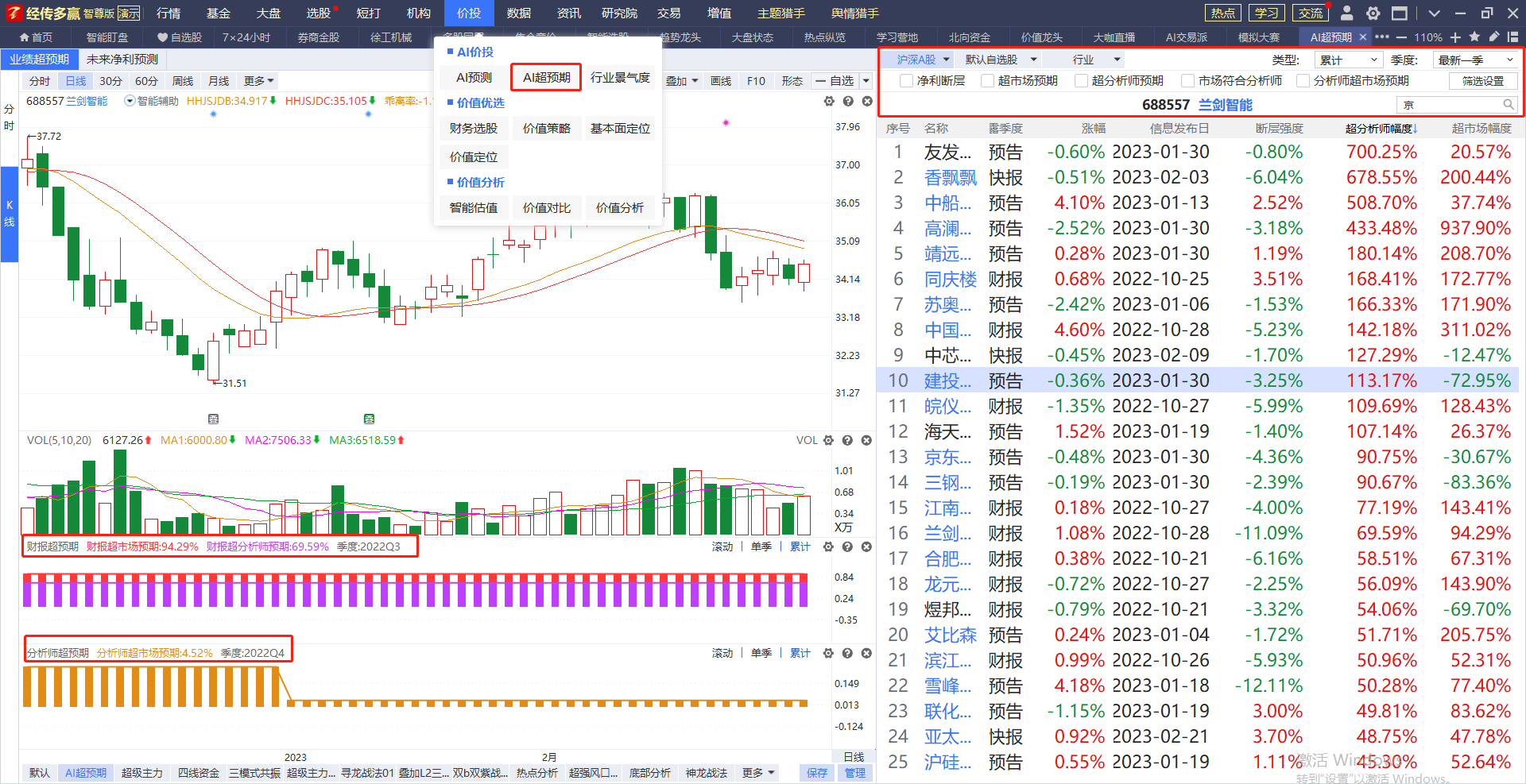Open K-line chart settings gear
The height and width of the screenshot is (784, 1526).
click(829, 102)
